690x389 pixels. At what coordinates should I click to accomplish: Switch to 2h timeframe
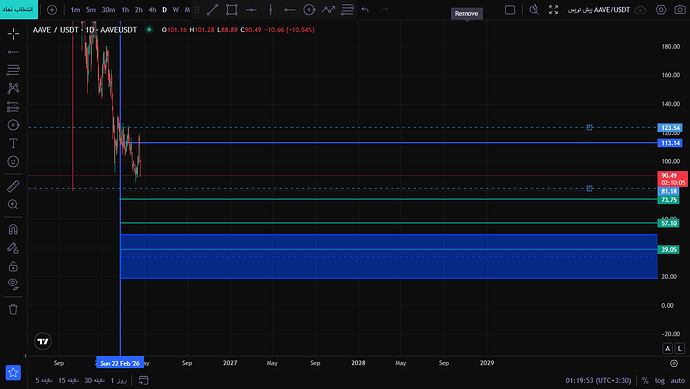coord(139,10)
